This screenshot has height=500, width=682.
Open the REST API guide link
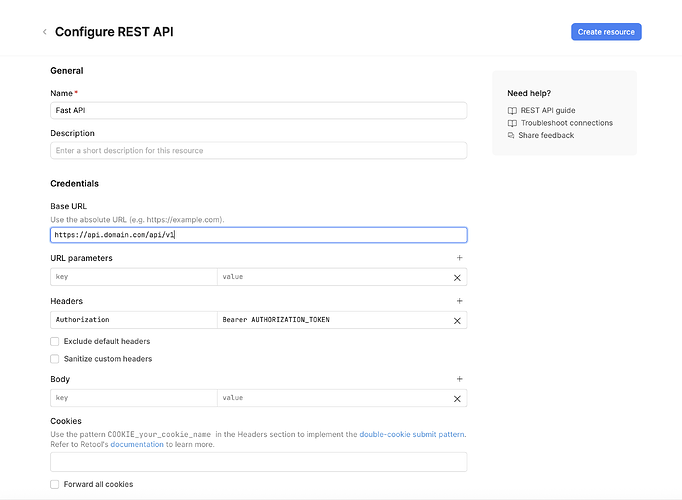point(548,110)
